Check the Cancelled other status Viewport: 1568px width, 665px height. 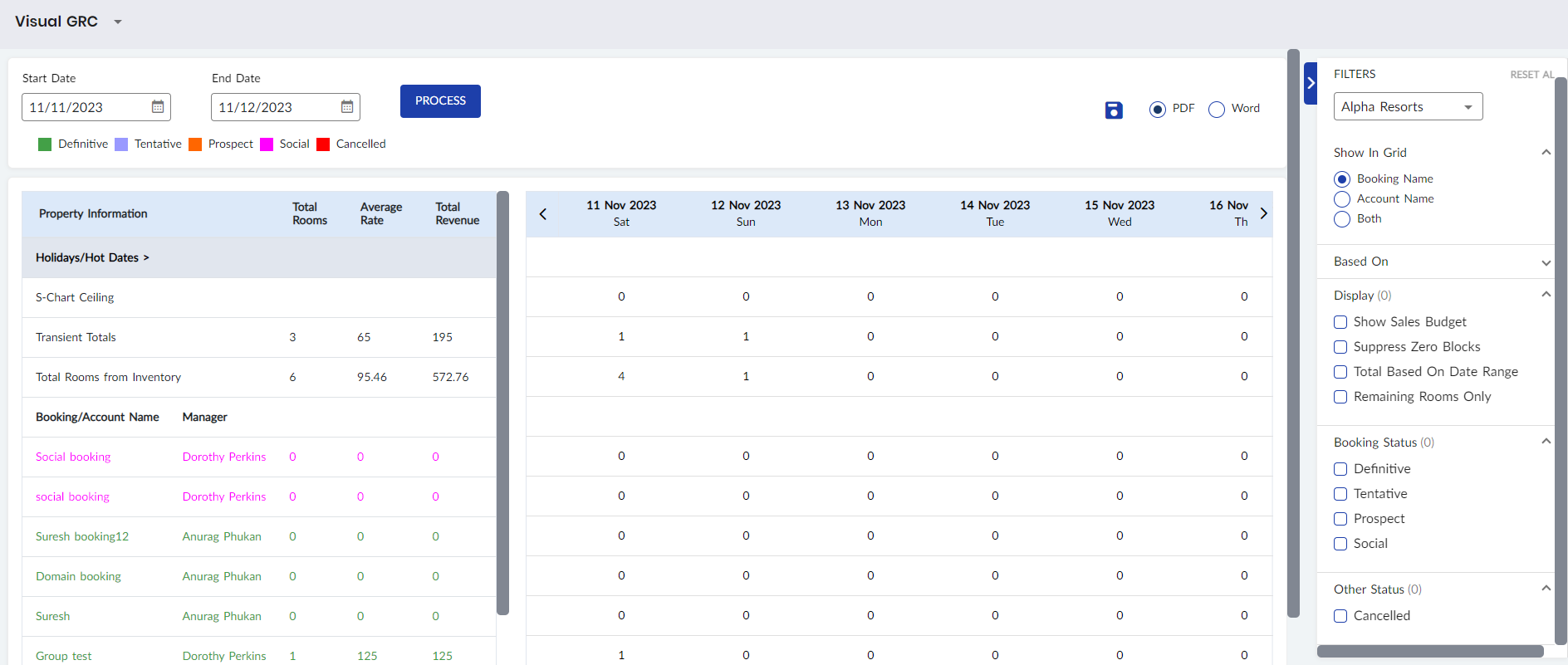[x=1340, y=616]
